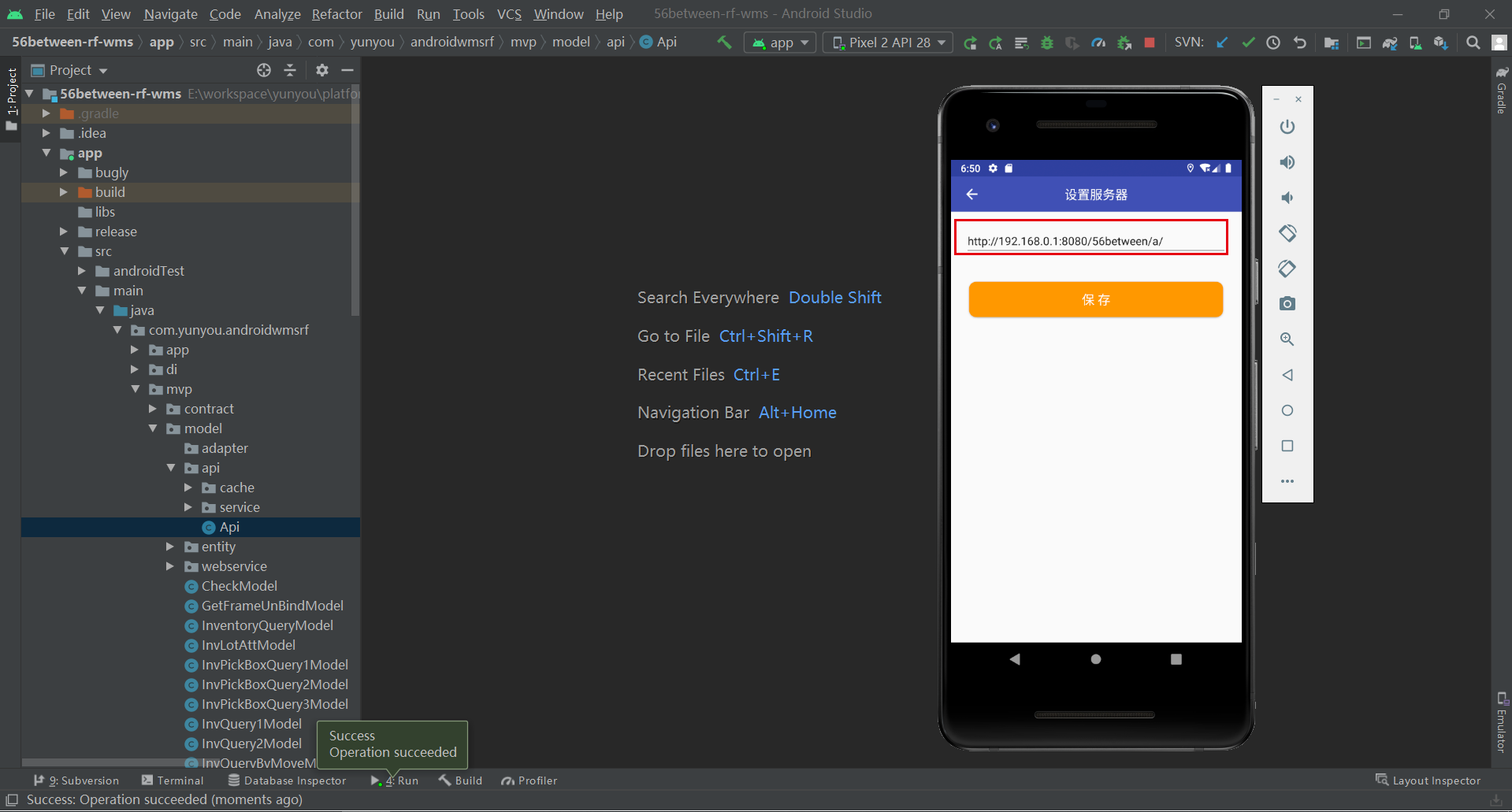Attach debugger to Android process icon

click(x=1124, y=43)
